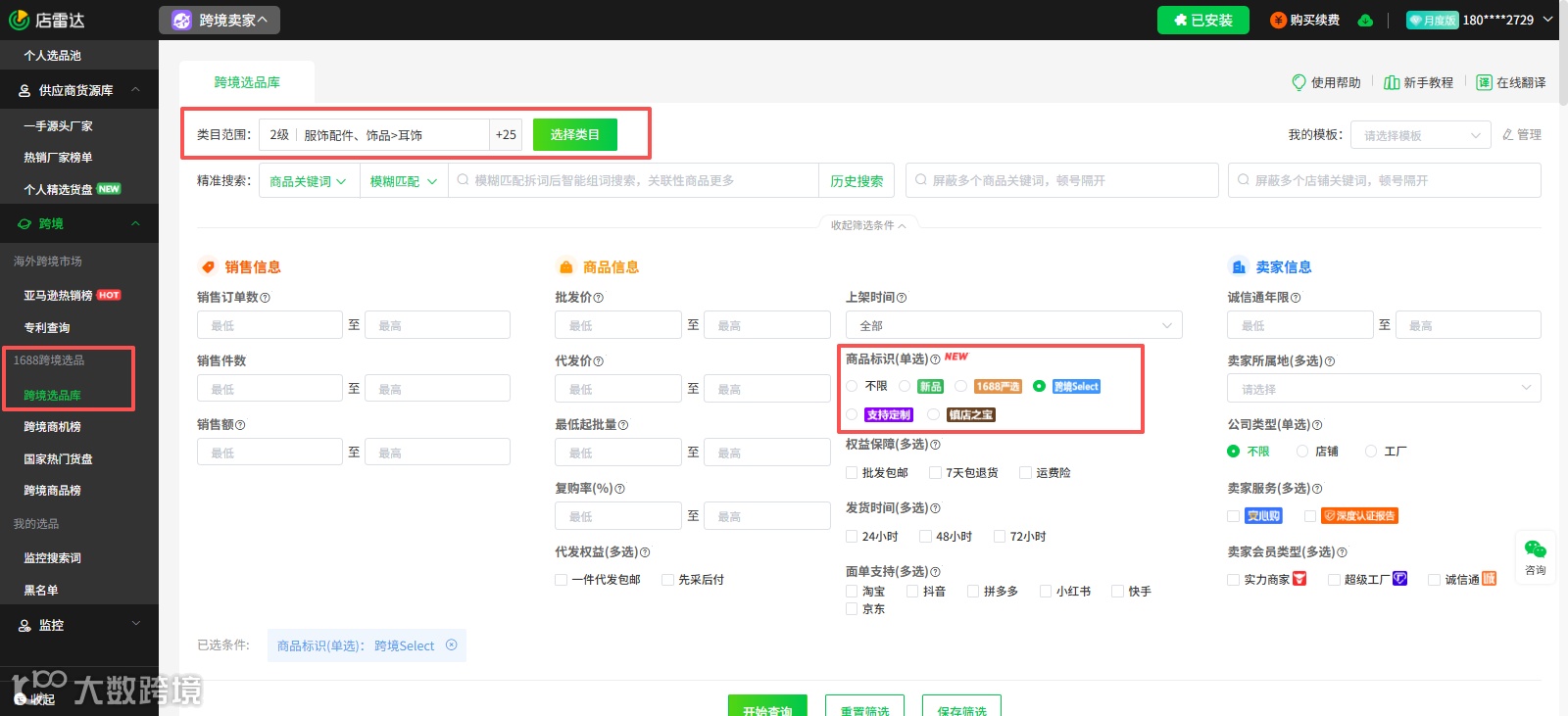Viewport: 1568px width, 716px height.
Task: Click help icon beside 公司类型(单选)
Action: [x=1317, y=425]
